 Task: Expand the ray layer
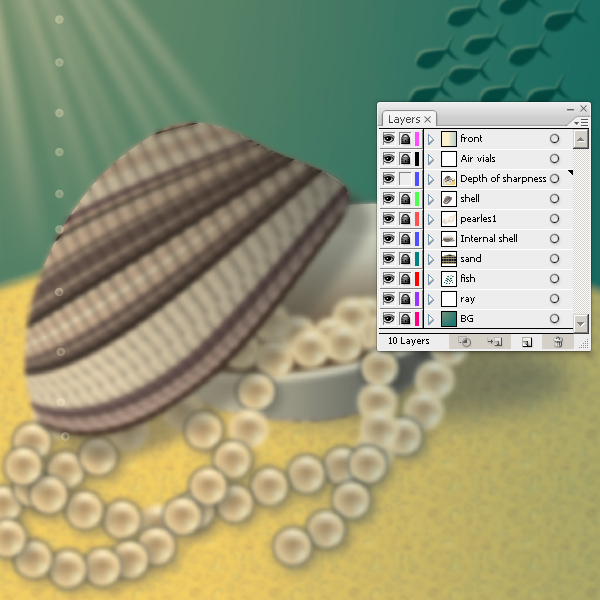click(431, 299)
